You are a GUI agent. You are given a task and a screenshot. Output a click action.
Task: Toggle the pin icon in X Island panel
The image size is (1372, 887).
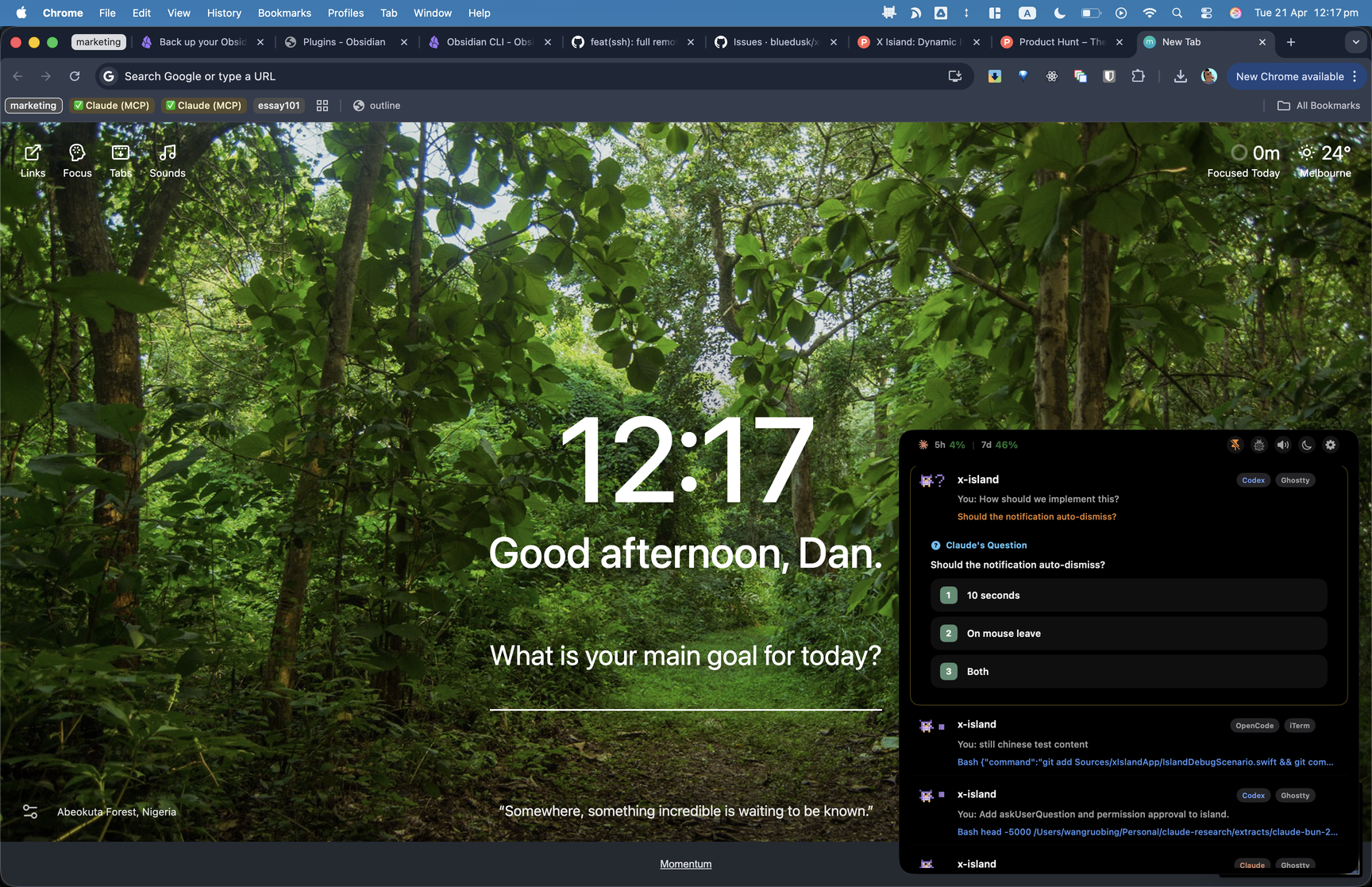1235,445
